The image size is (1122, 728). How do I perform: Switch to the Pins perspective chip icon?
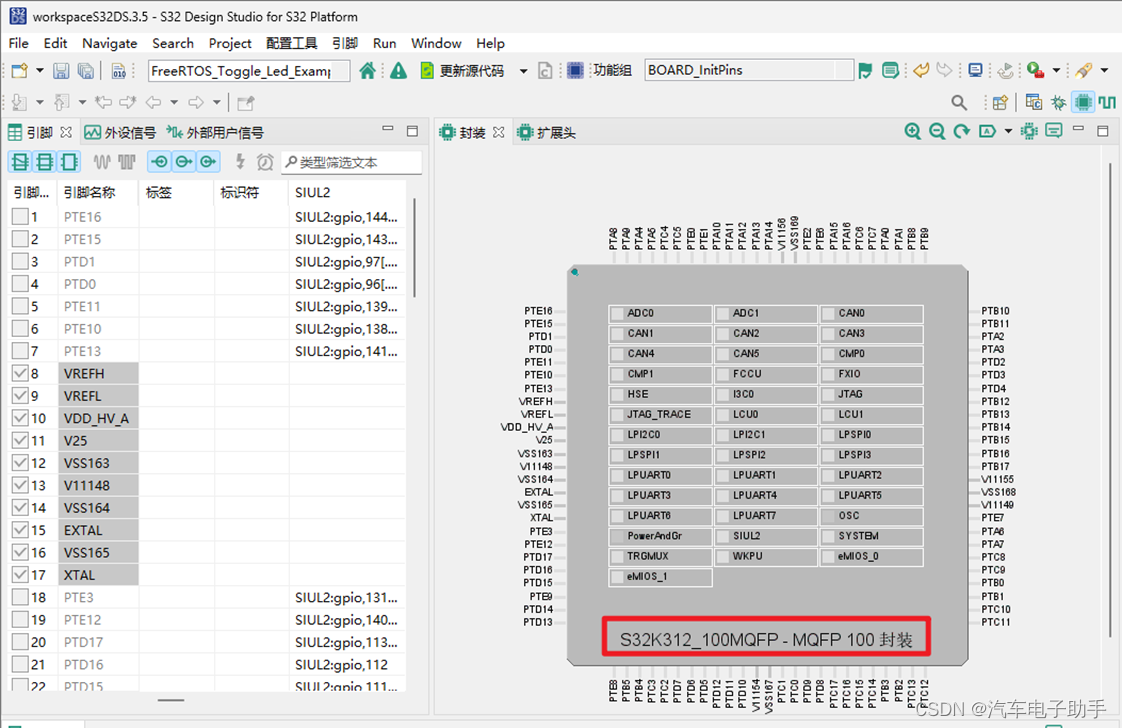(1083, 102)
